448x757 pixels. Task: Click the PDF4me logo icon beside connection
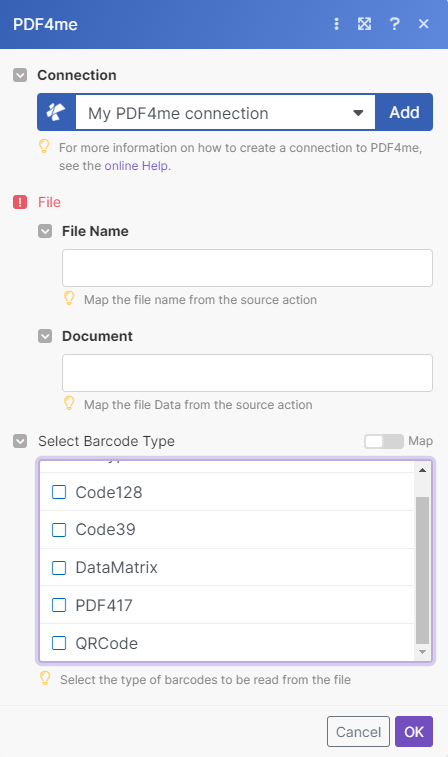pos(56,112)
